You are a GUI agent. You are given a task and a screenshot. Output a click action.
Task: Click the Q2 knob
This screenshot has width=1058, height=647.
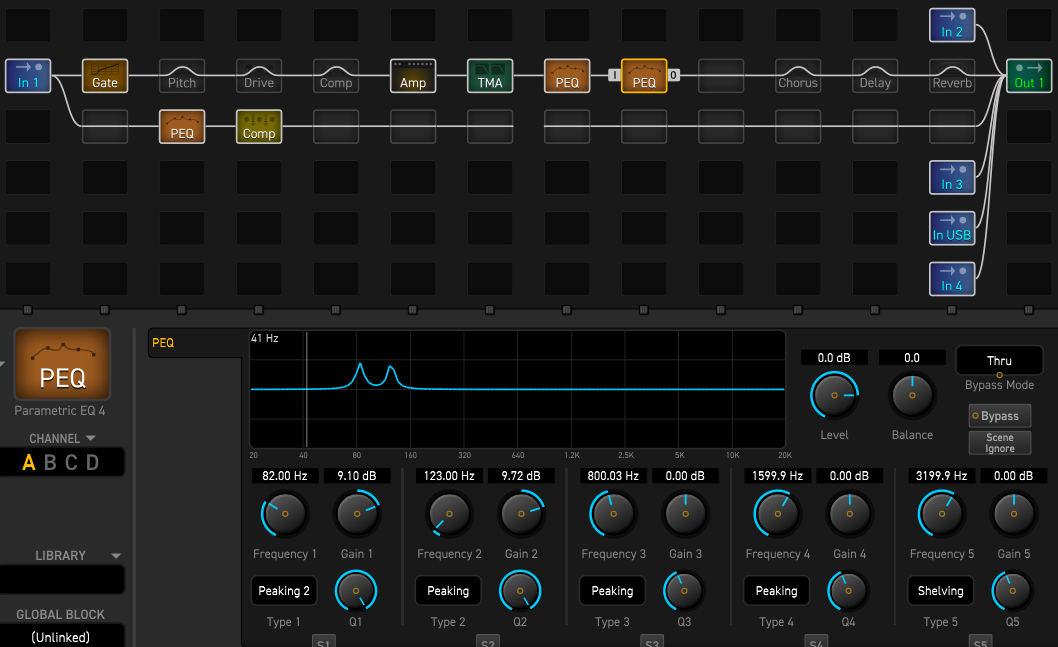coord(520,591)
